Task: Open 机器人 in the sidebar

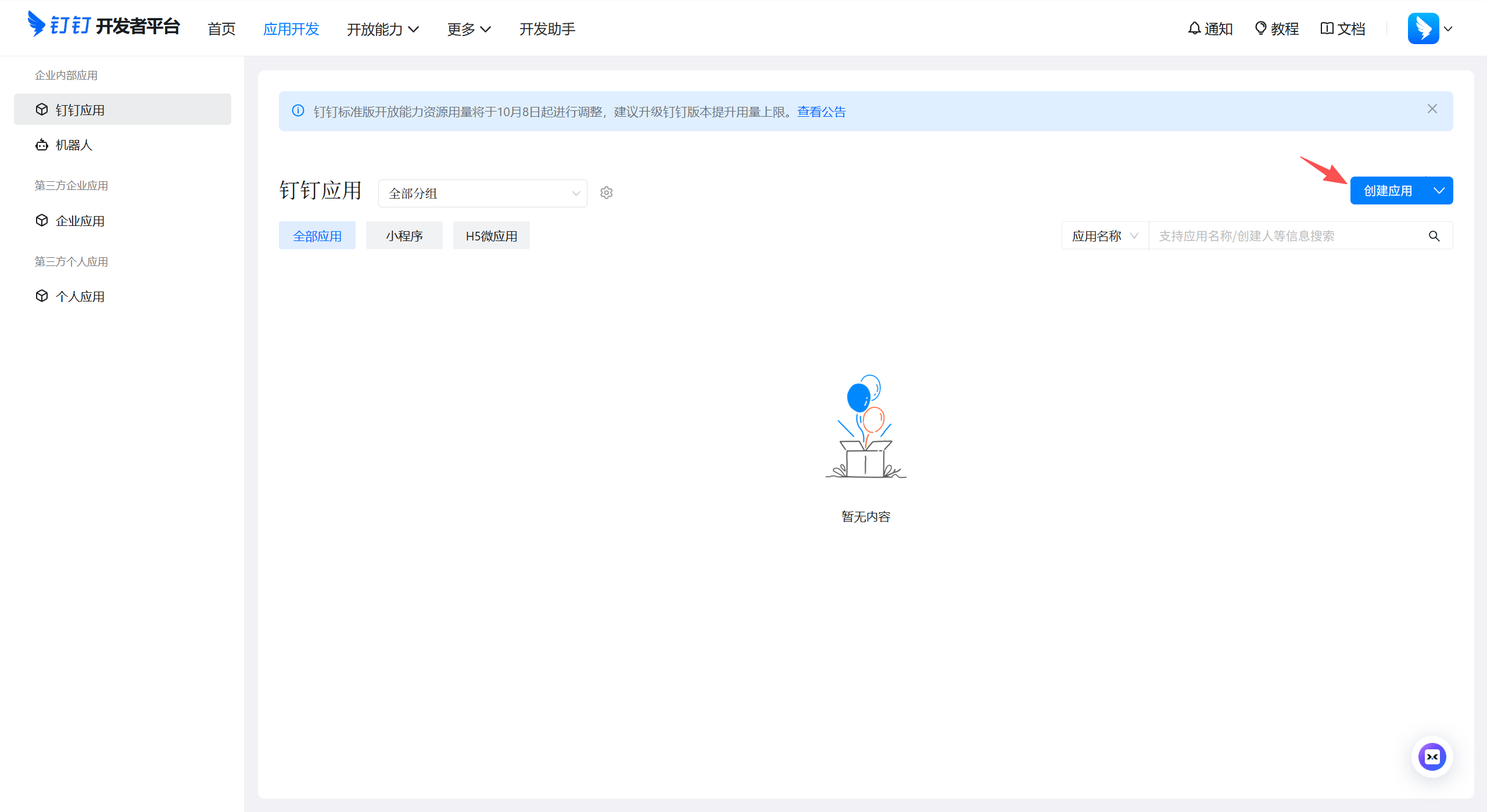Action: 123,145
